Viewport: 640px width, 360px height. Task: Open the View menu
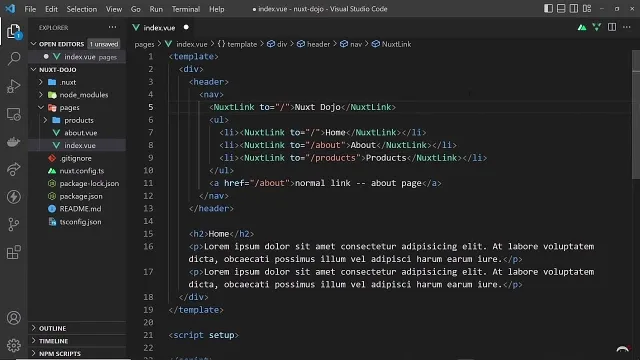(x=114, y=9)
